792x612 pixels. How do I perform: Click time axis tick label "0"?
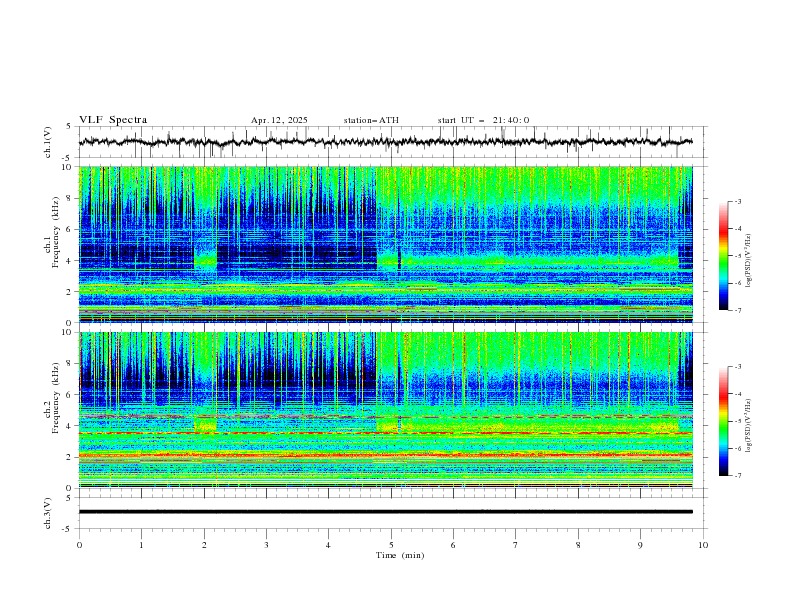tap(79, 545)
